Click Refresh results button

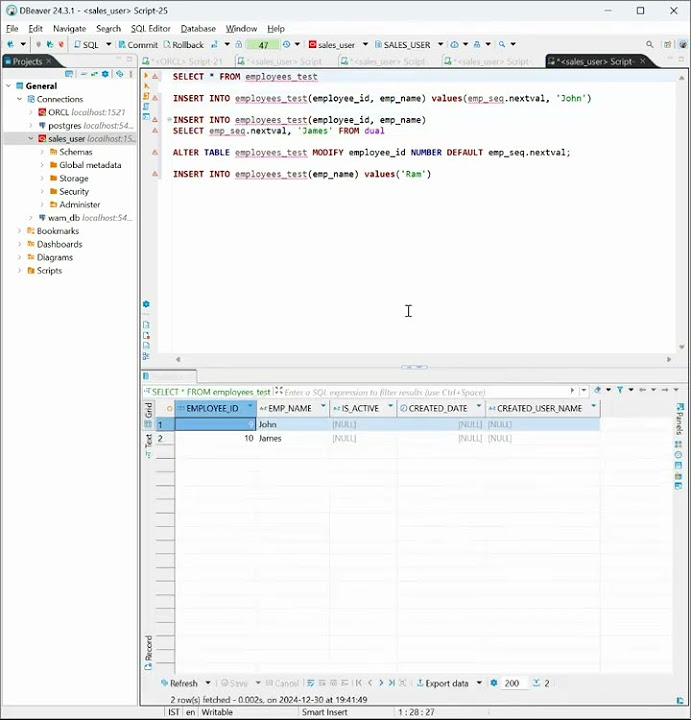(x=180, y=683)
